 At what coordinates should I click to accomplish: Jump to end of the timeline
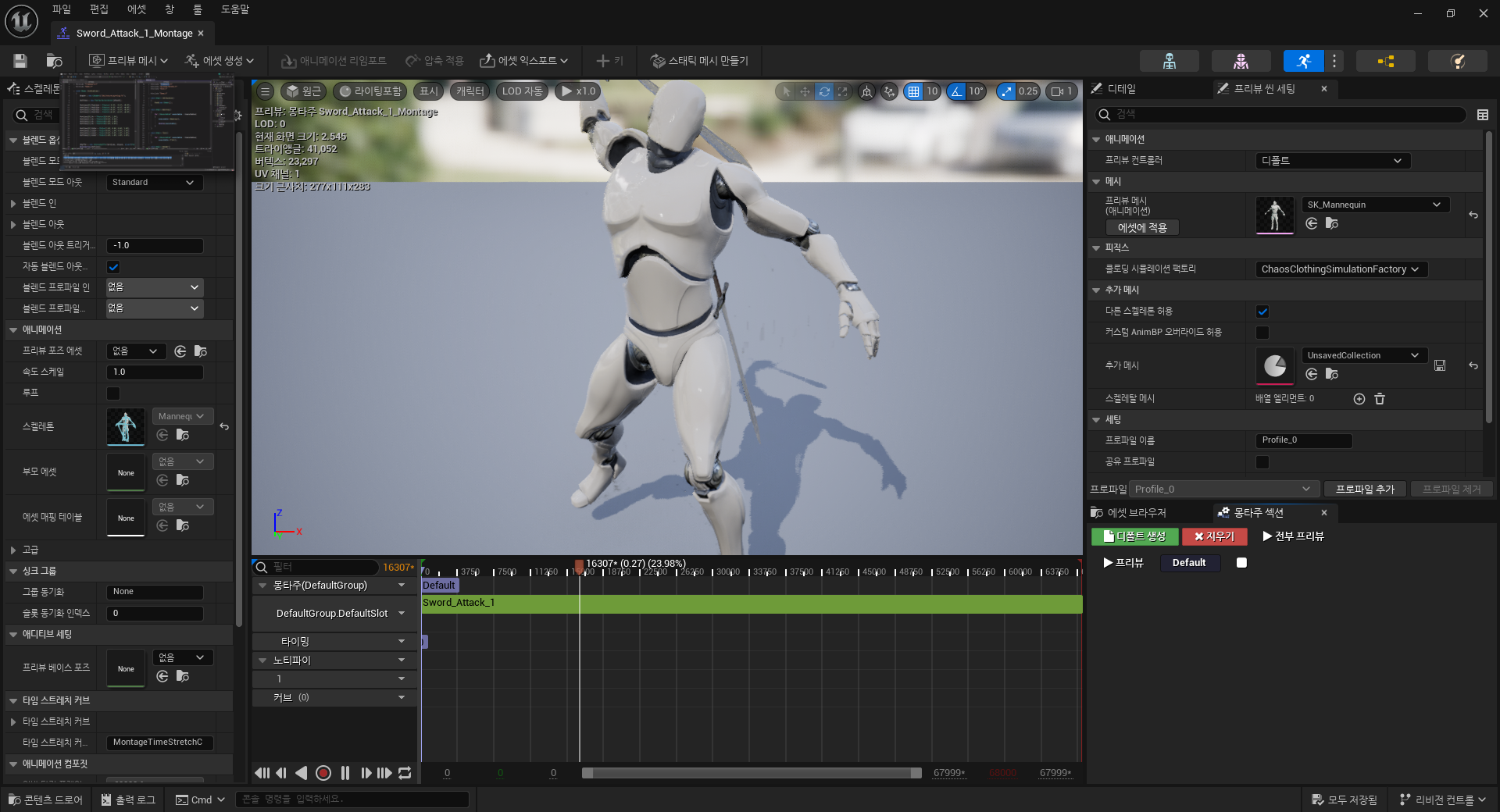pos(384,773)
